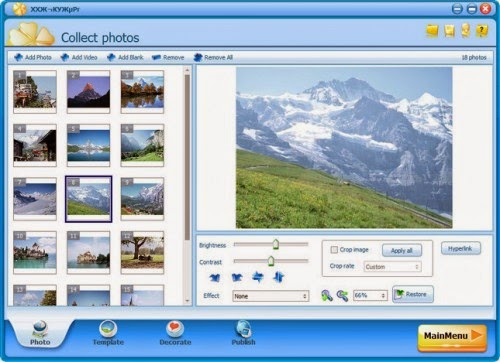
Task: Click Remove in the toolbar
Action: pos(168,57)
